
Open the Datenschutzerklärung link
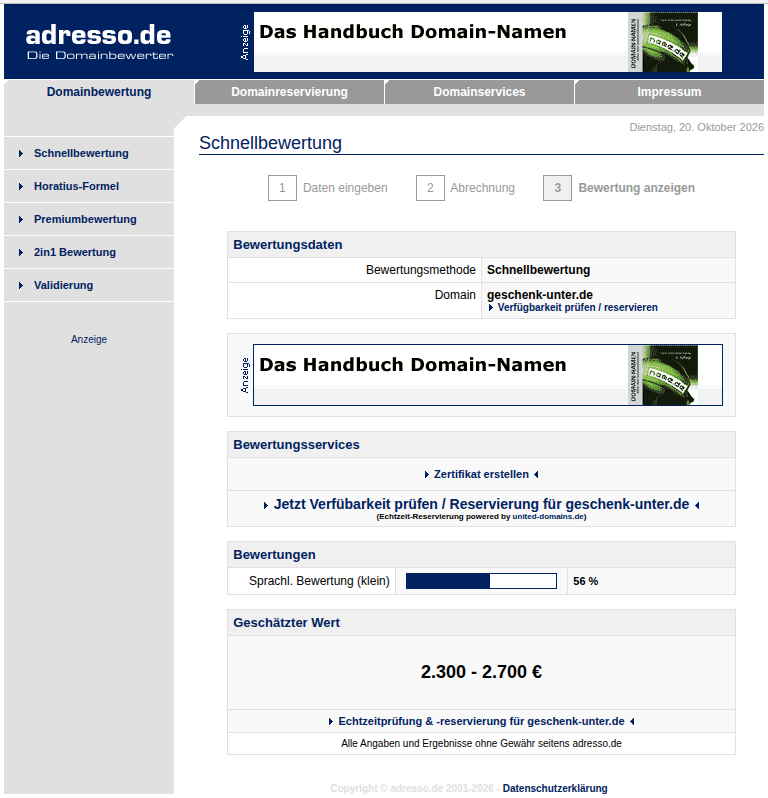point(555,788)
